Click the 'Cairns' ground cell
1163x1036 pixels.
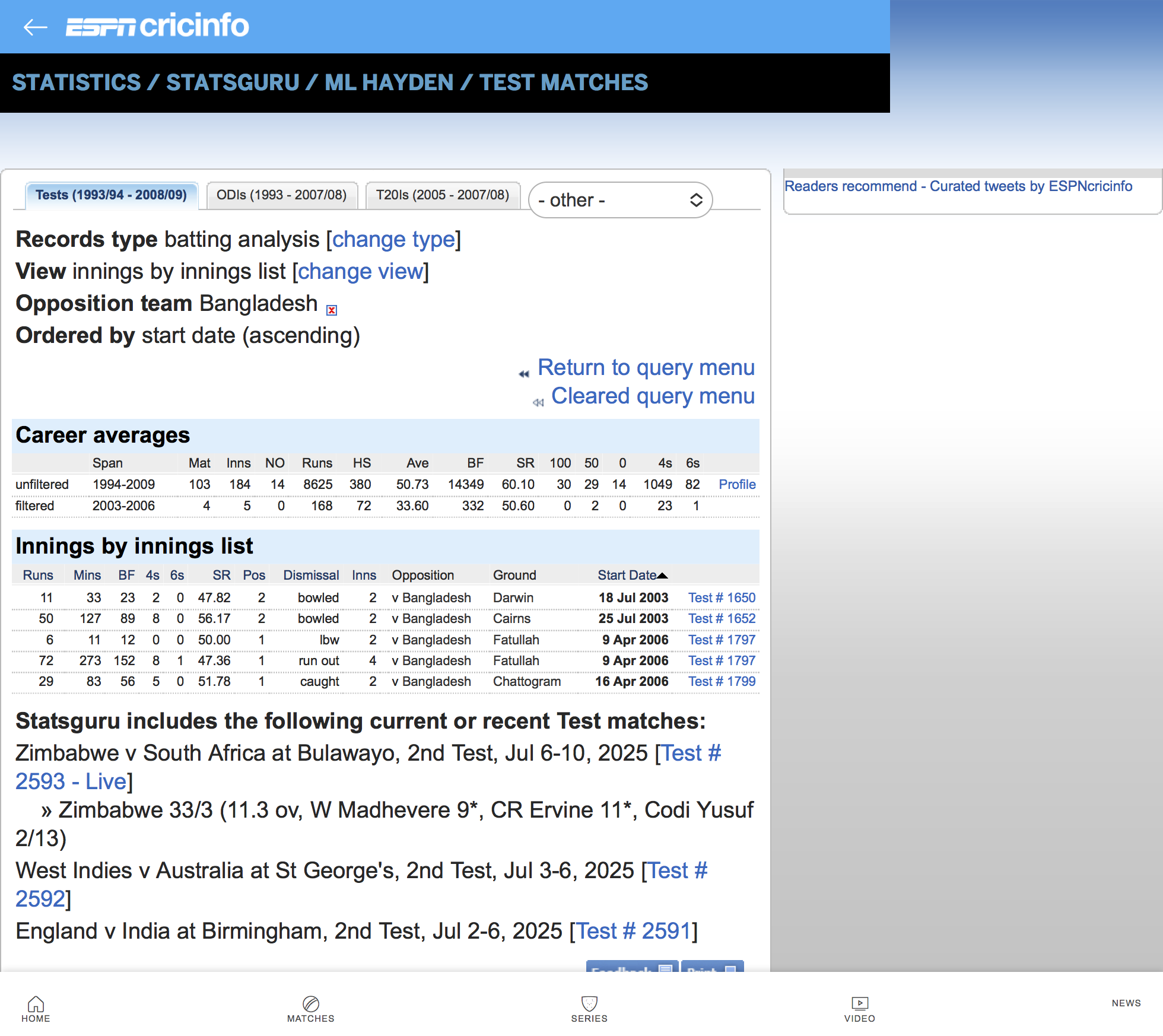(x=511, y=618)
